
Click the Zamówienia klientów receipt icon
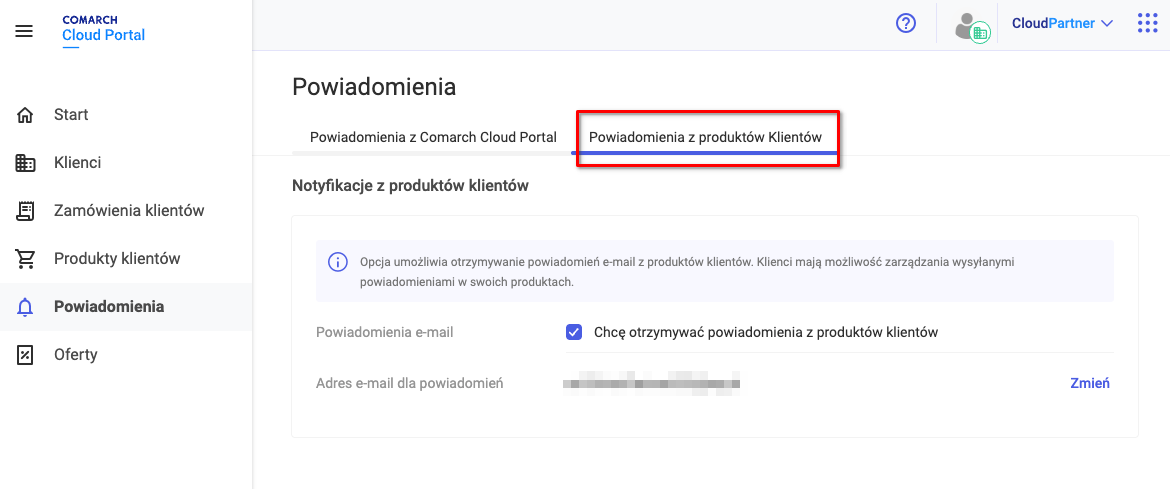(25, 211)
